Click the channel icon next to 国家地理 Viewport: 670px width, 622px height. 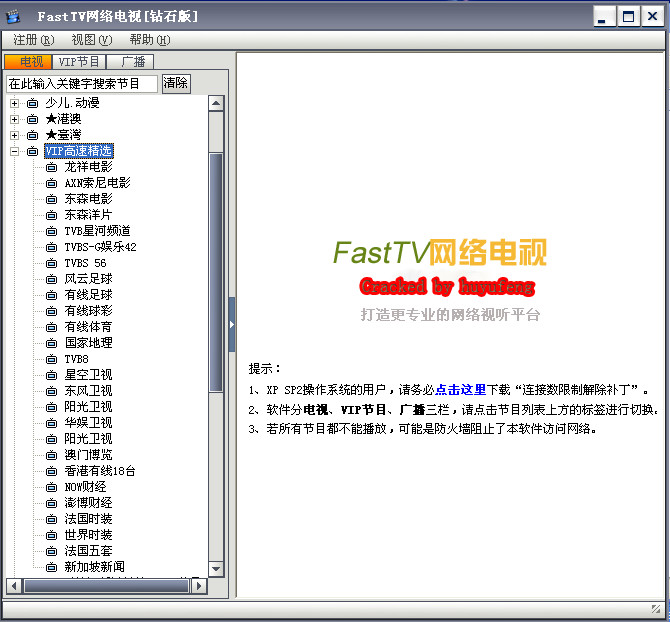[51, 343]
